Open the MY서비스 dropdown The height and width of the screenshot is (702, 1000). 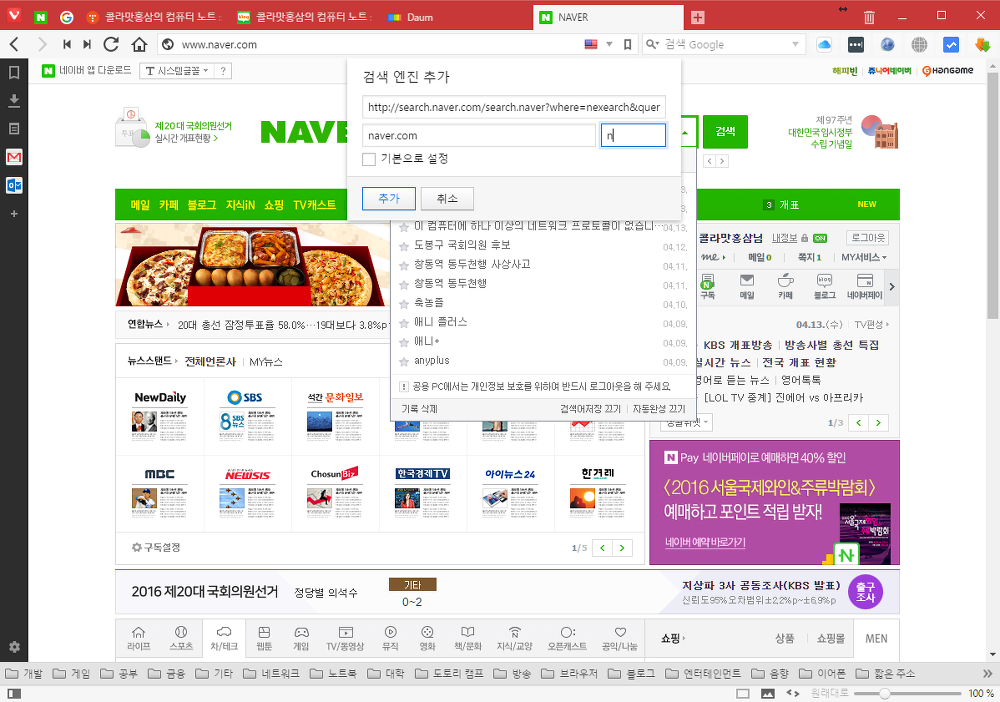point(864,258)
